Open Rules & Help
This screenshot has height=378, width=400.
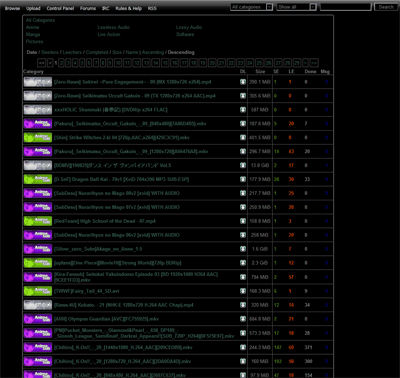(x=129, y=8)
